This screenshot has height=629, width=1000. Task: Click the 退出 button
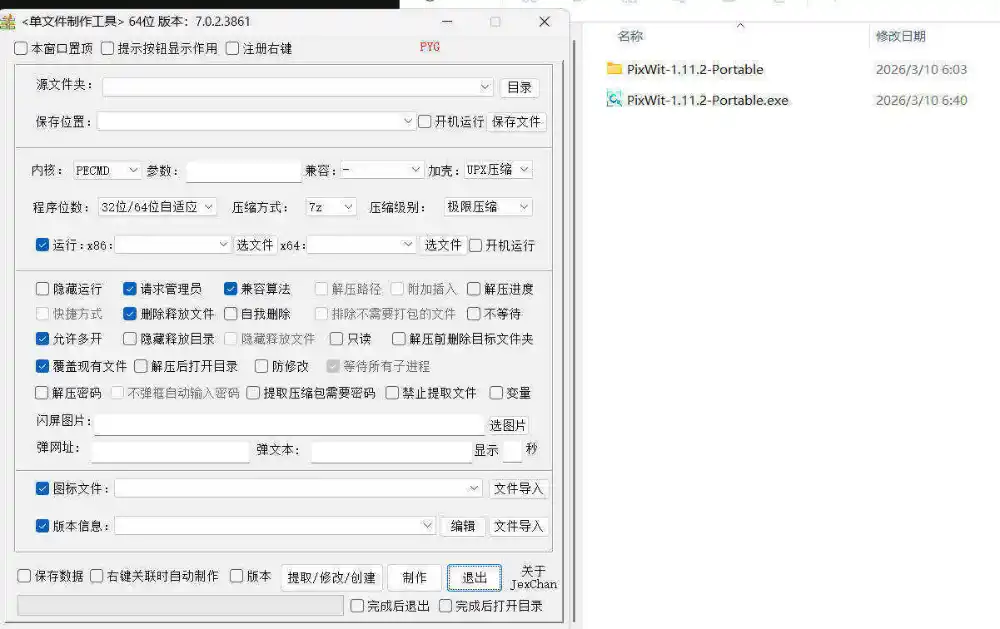(474, 577)
